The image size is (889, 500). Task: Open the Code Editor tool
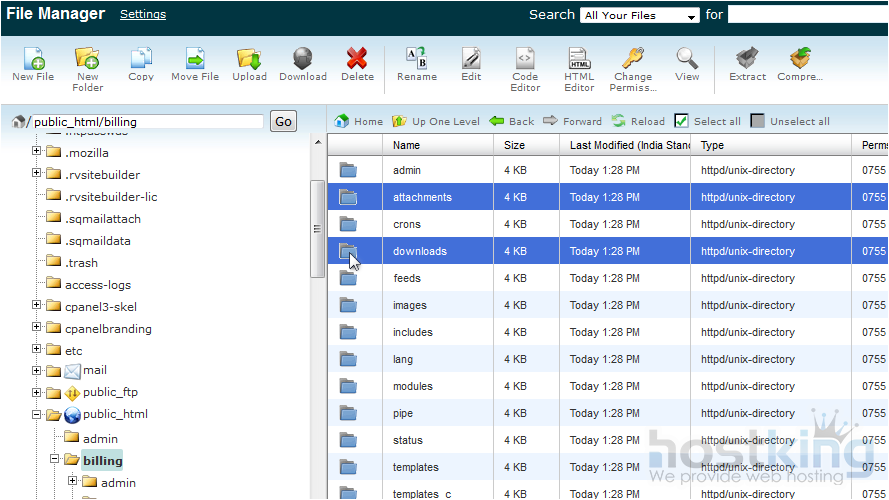(x=525, y=59)
